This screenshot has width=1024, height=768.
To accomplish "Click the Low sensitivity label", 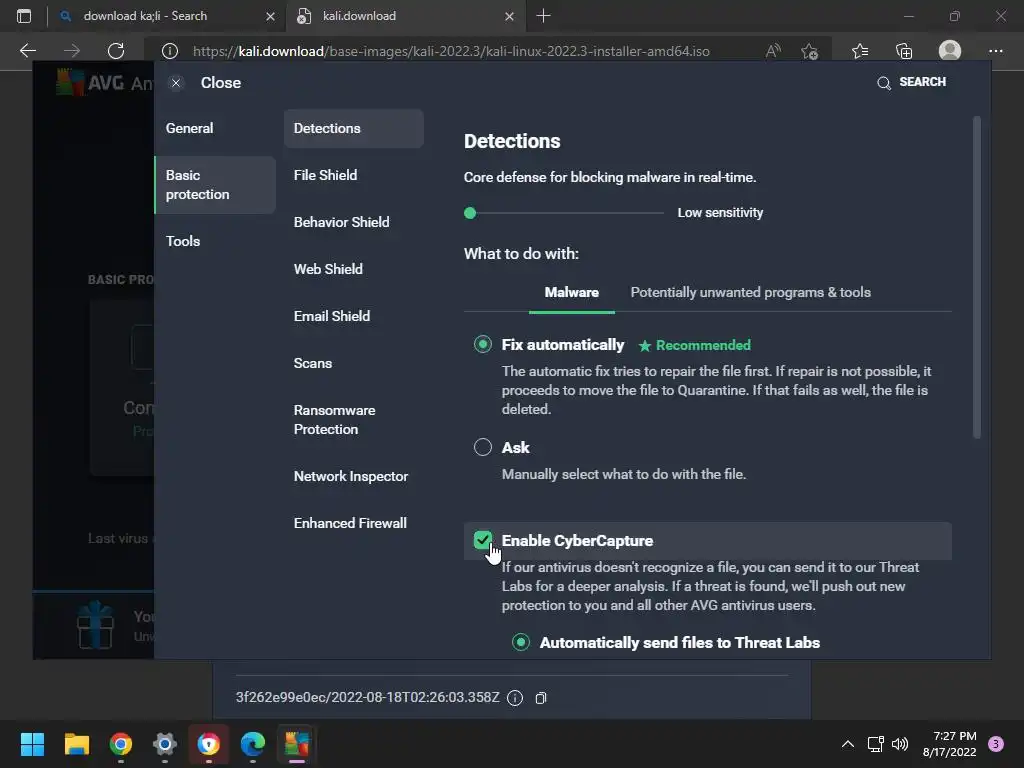I will coord(720,213).
